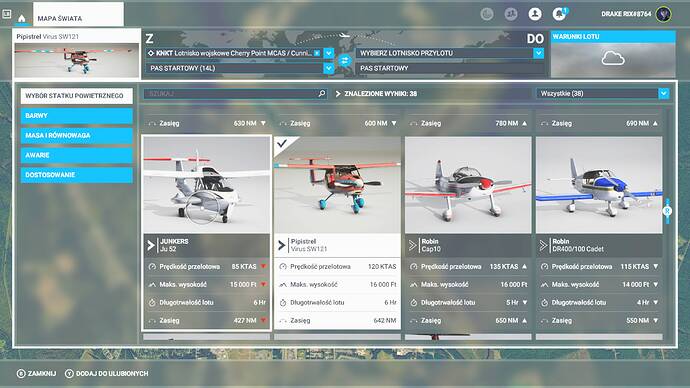690x388 pixels.
Task: Click Robin Cap10 Długotrwałość lotu 5 Hr
Action: [468, 303]
